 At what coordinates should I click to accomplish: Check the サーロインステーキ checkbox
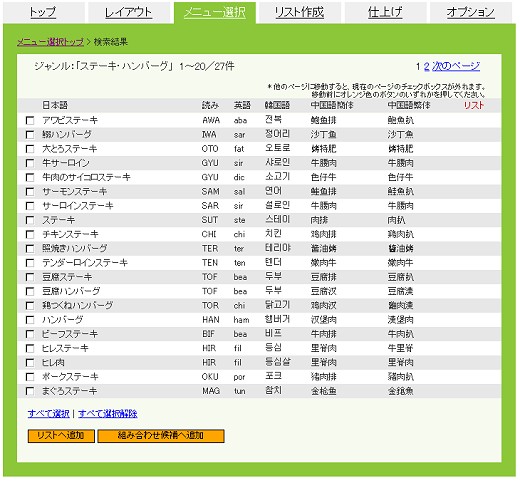coord(30,206)
